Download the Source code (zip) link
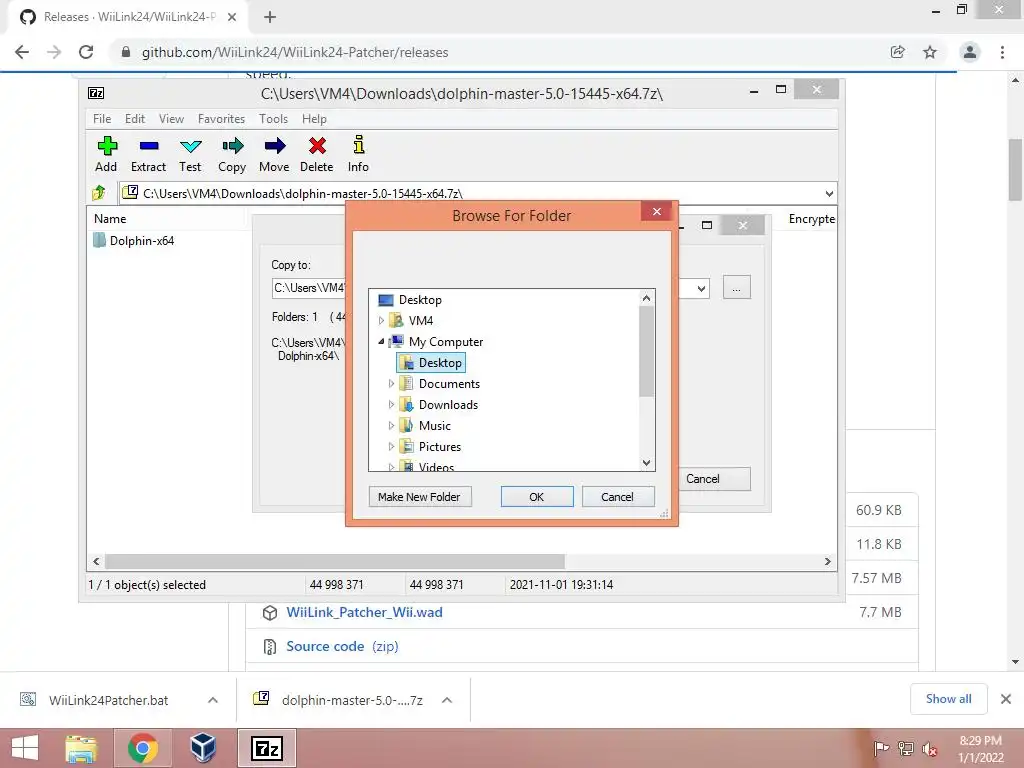The width and height of the screenshot is (1024, 768). (x=342, y=647)
